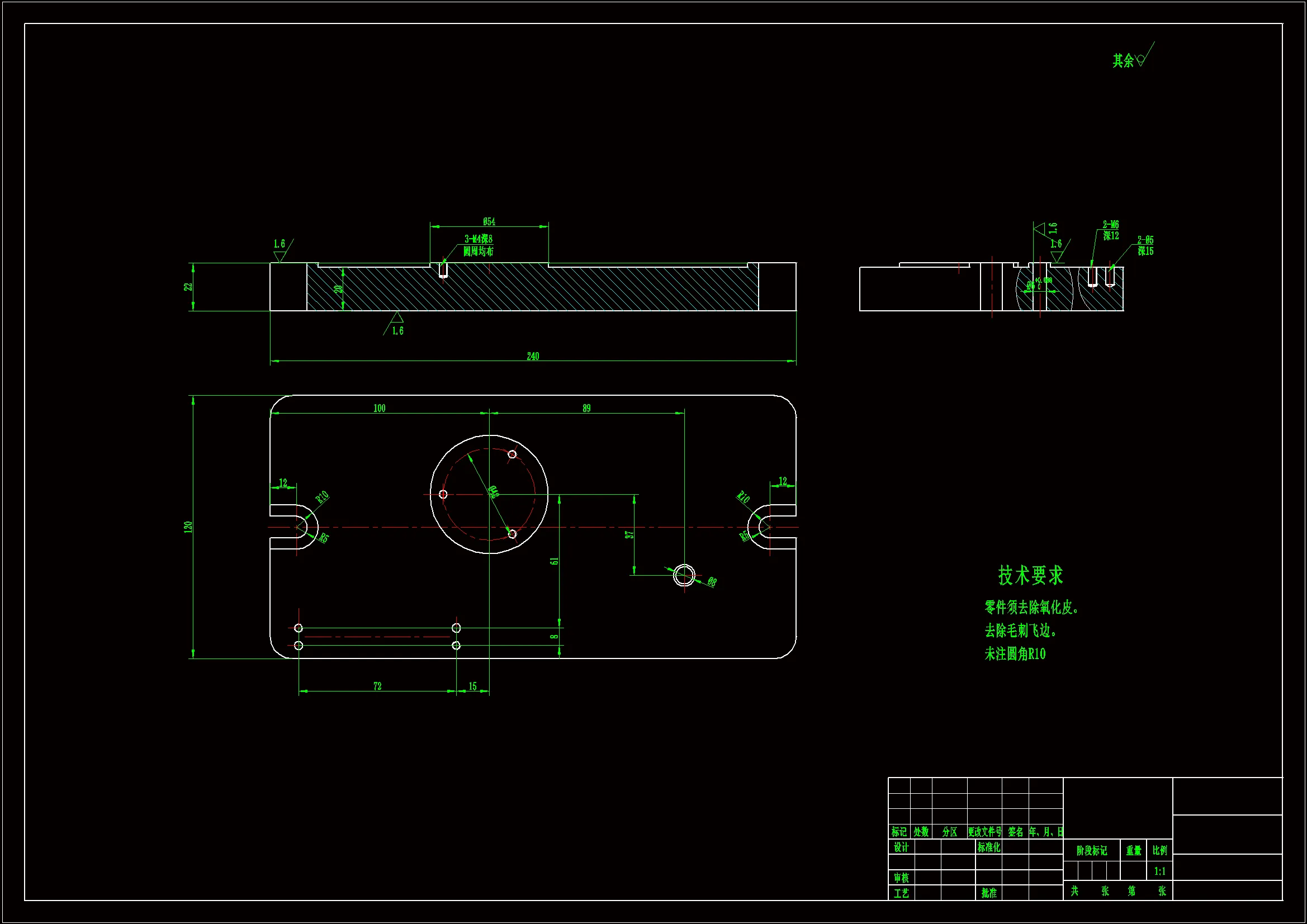Click the 零件须去除氧化皮 note line
This screenshot has height=924, width=1307.
click(x=1031, y=608)
